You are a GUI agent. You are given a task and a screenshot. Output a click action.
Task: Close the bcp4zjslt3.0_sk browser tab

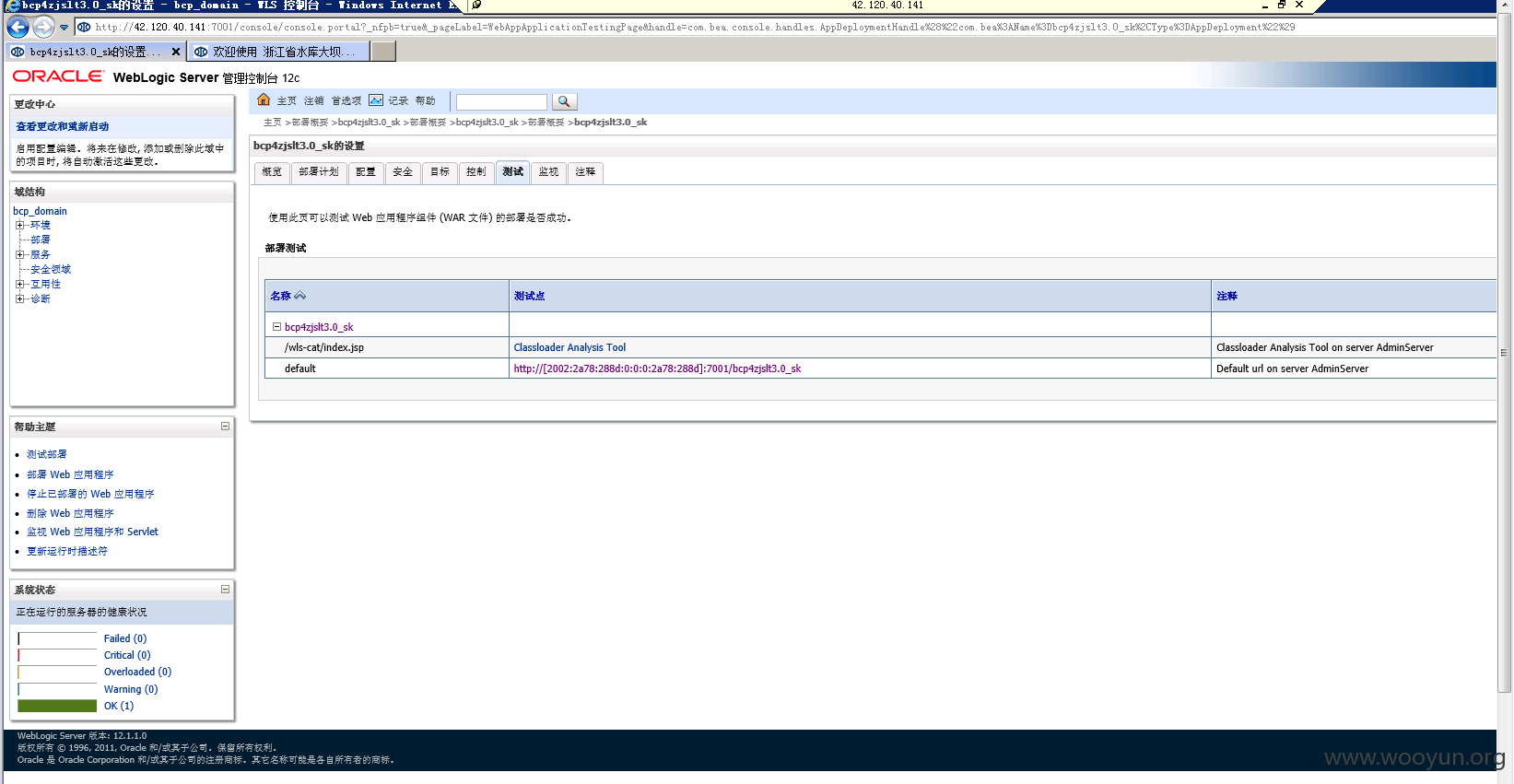(176, 52)
